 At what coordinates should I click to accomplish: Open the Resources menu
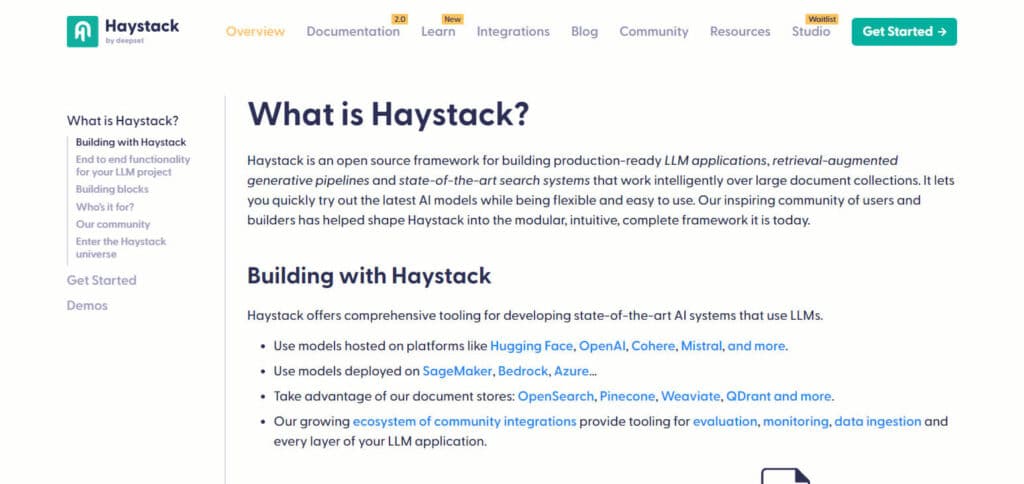pyautogui.click(x=740, y=31)
